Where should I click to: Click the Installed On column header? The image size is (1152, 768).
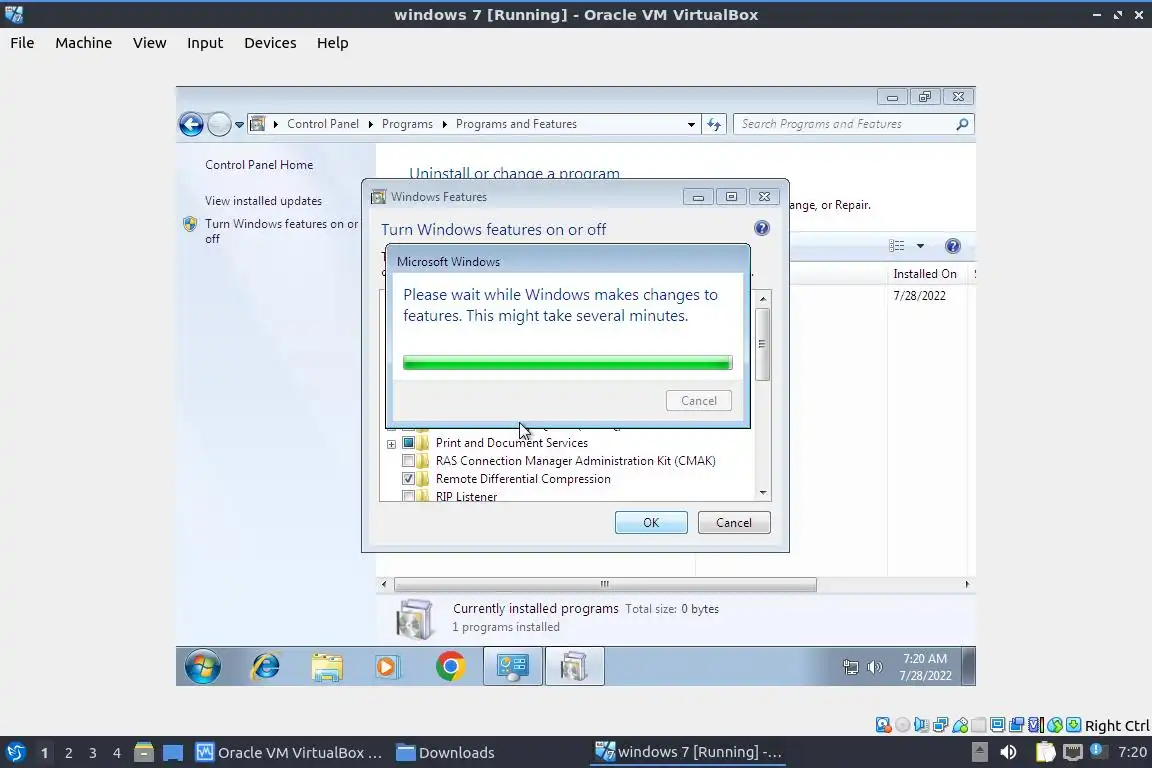(924, 273)
